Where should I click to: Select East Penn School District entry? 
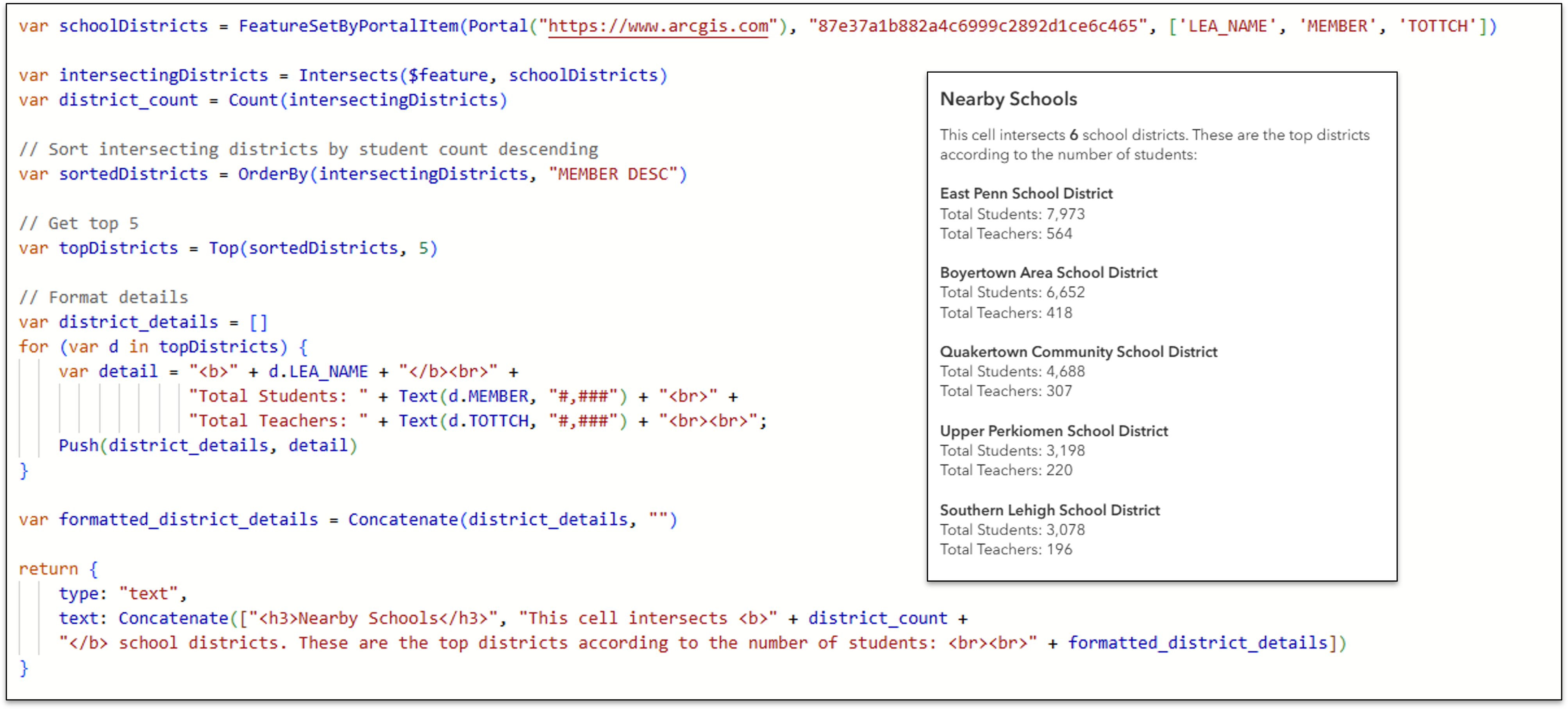(x=1026, y=193)
